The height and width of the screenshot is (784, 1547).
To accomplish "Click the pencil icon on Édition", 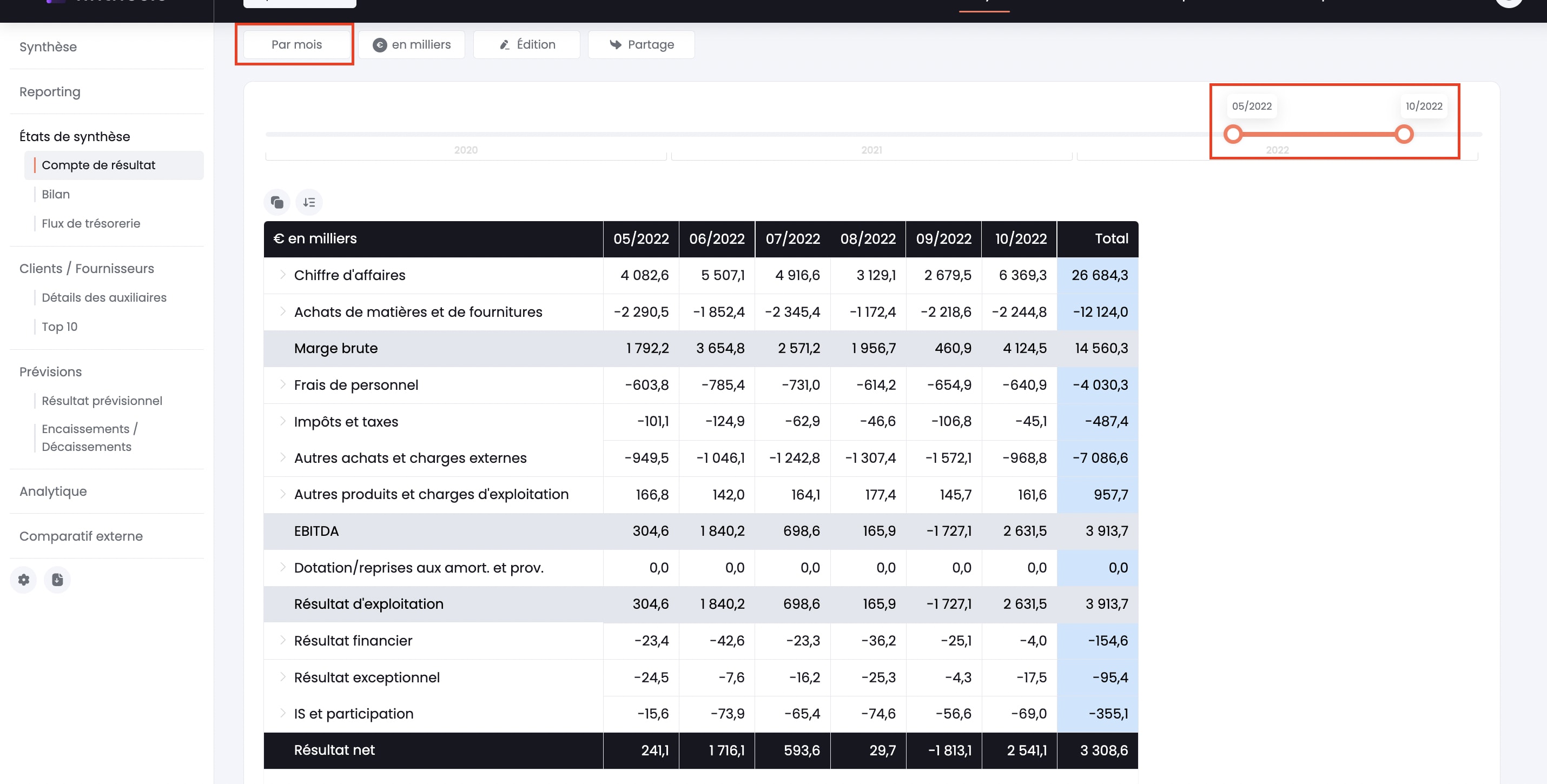I will 505,45.
